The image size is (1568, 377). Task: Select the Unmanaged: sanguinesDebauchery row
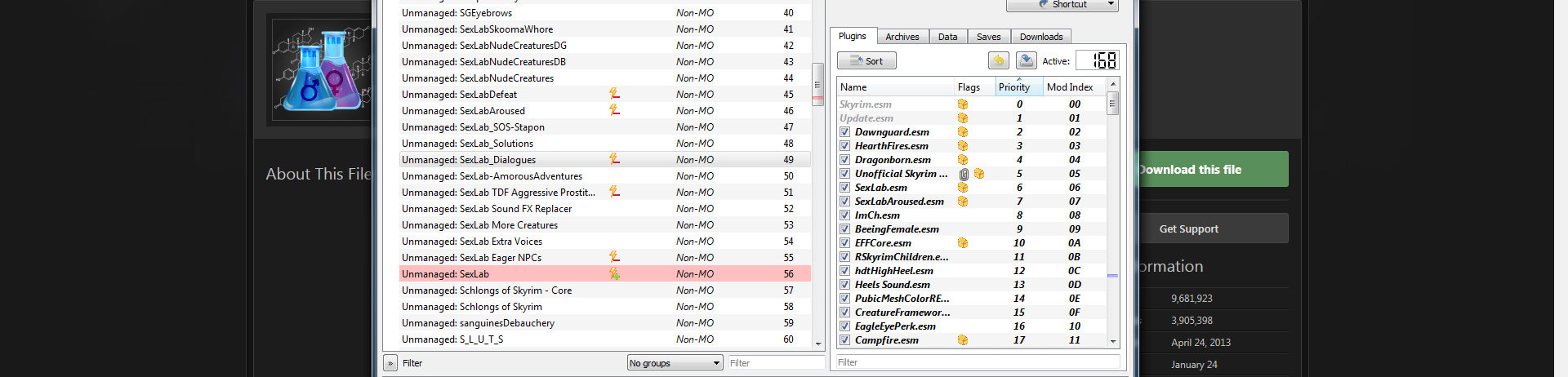coord(605,322)
